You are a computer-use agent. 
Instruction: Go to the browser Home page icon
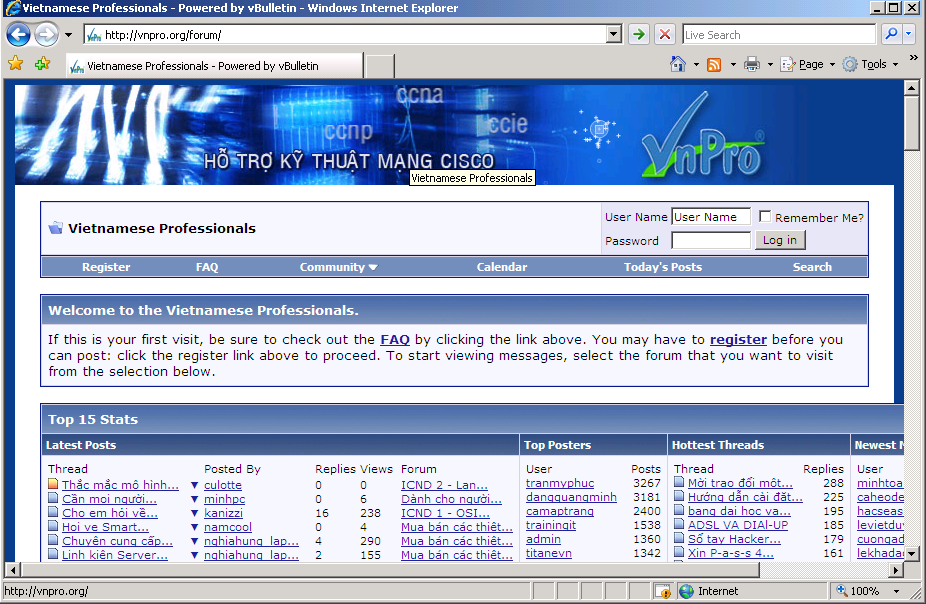(678, 64)
